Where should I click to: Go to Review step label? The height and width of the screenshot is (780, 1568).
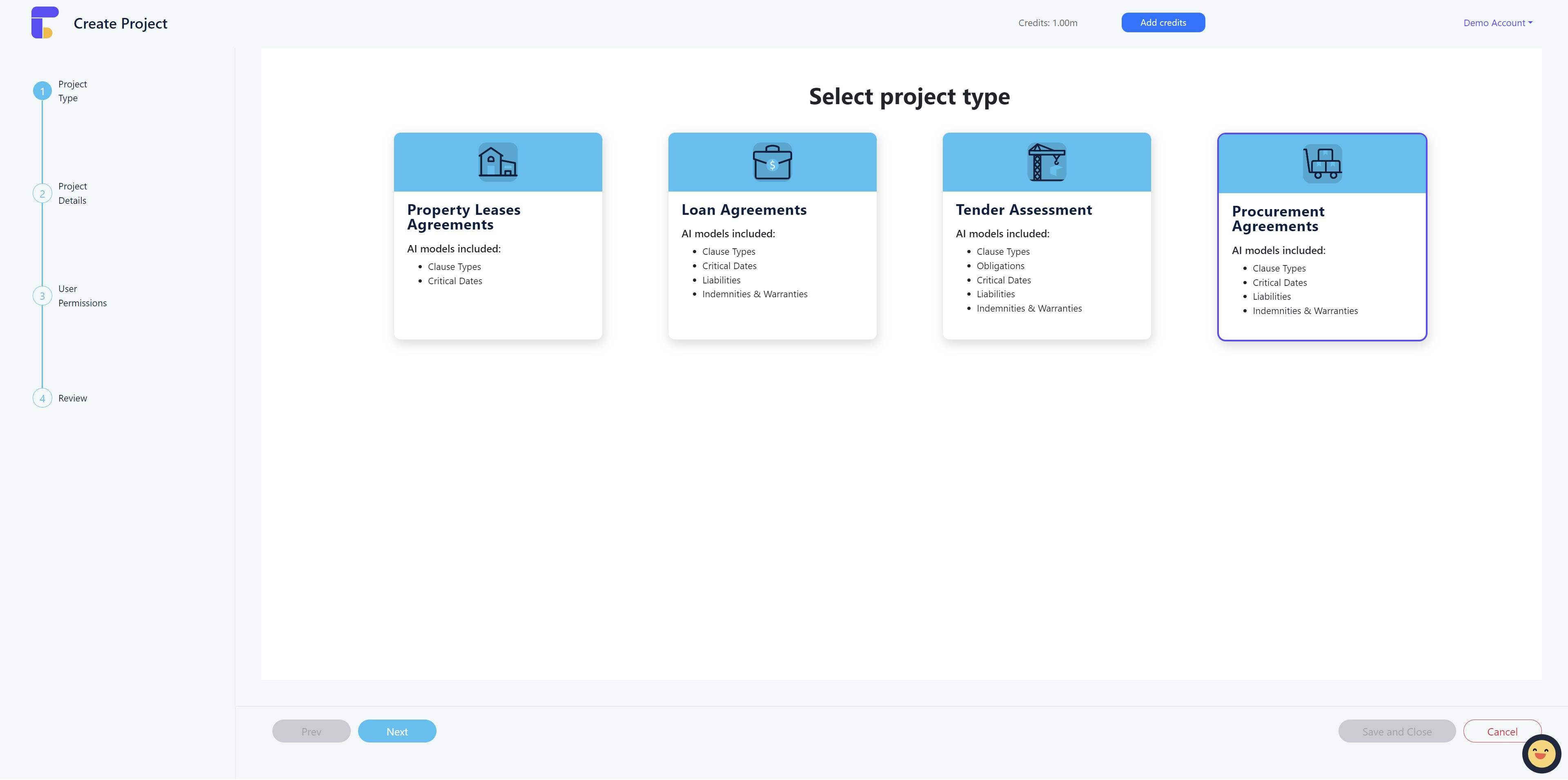point(72,398)
